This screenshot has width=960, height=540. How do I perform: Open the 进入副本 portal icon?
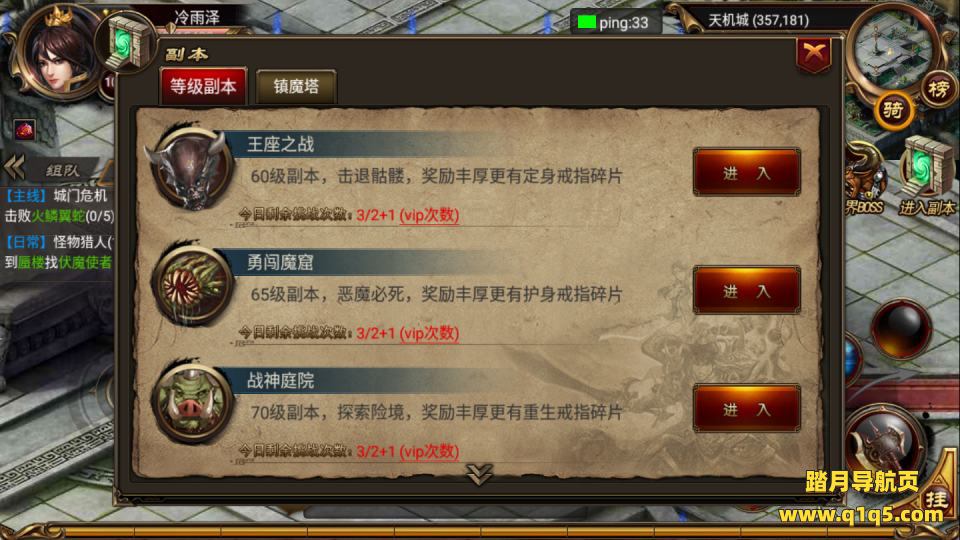point(926,176)
